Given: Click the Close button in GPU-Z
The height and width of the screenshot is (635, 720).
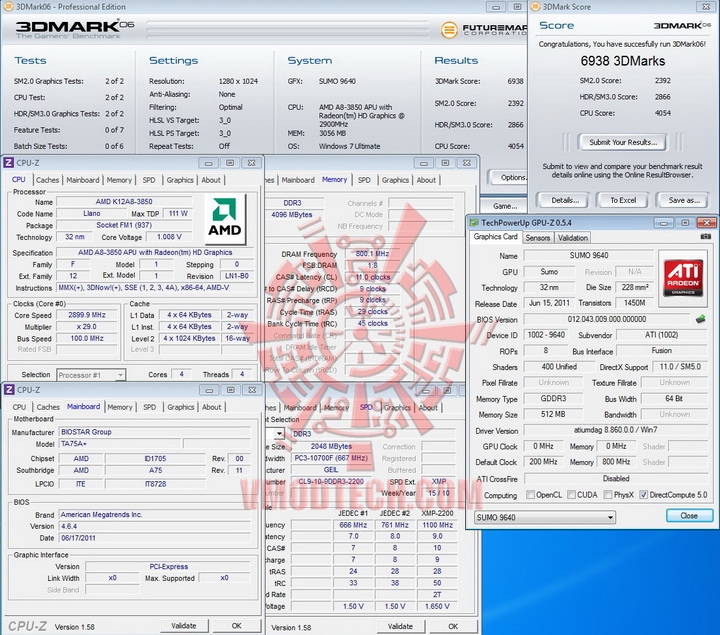Looking at the screenshot, I should 689,516.
